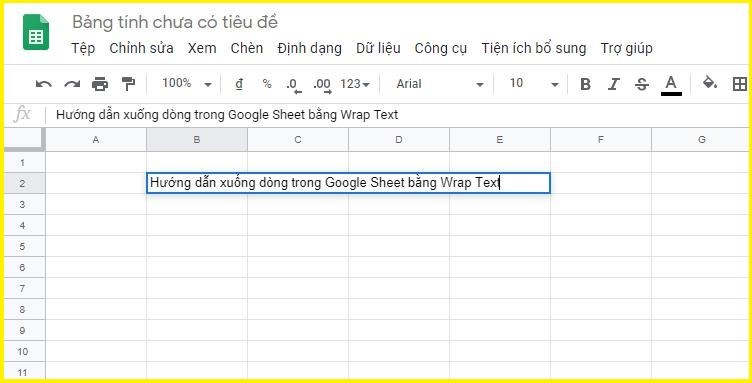Select row 7 header
Viewport: 752px width, 383px height.
coord(24,289)
